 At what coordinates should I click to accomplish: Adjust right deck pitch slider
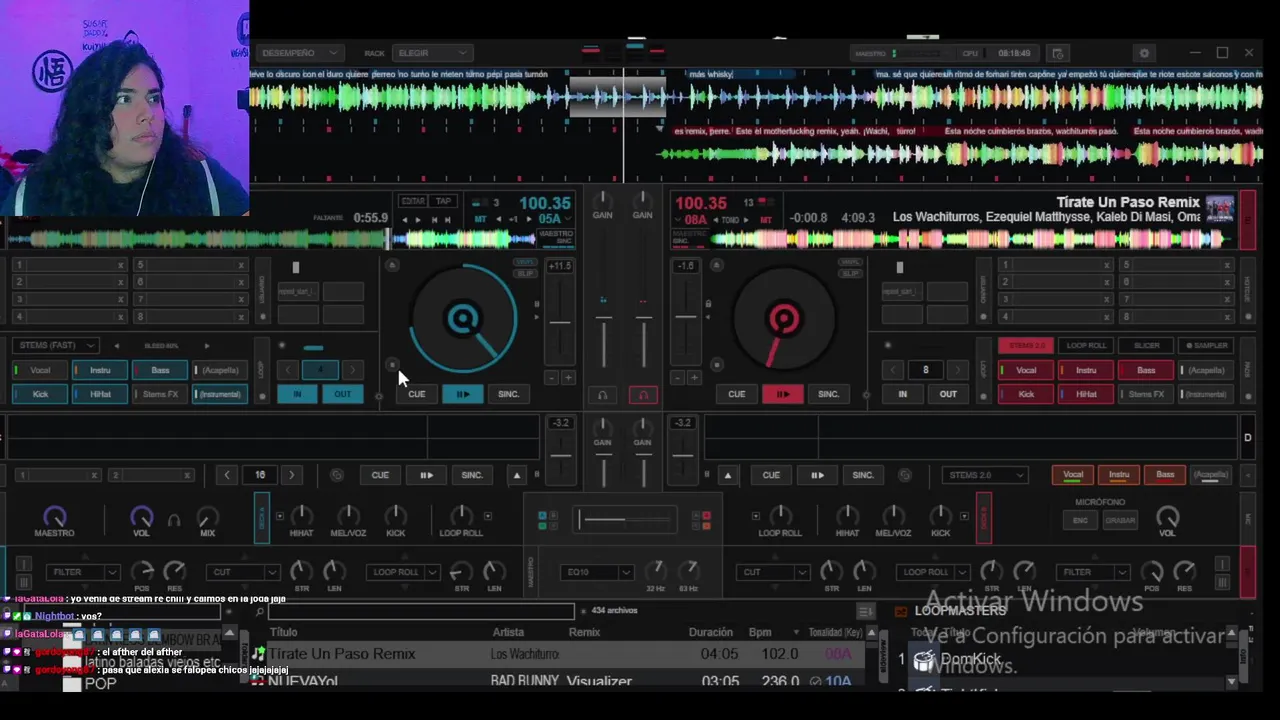point(685,318)
